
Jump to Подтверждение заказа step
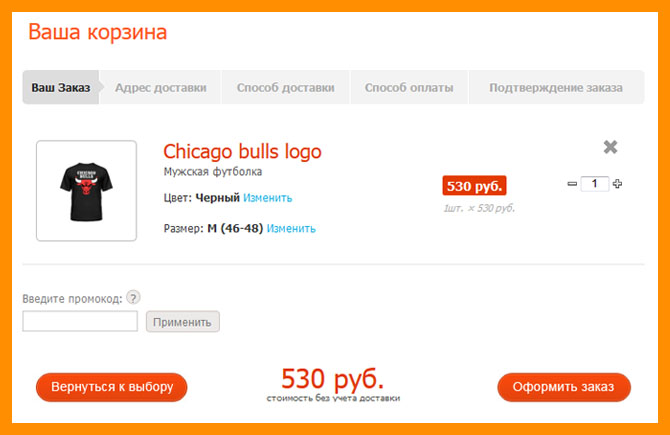coord(556,88)
